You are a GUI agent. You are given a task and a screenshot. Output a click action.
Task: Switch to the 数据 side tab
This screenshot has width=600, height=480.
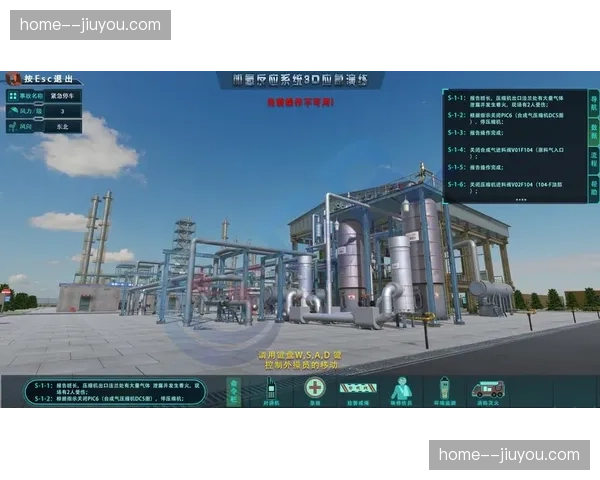point(593,130)
